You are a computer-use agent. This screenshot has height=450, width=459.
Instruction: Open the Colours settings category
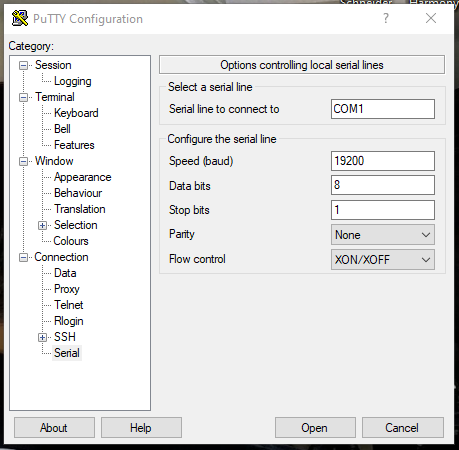tap(71, 241)
